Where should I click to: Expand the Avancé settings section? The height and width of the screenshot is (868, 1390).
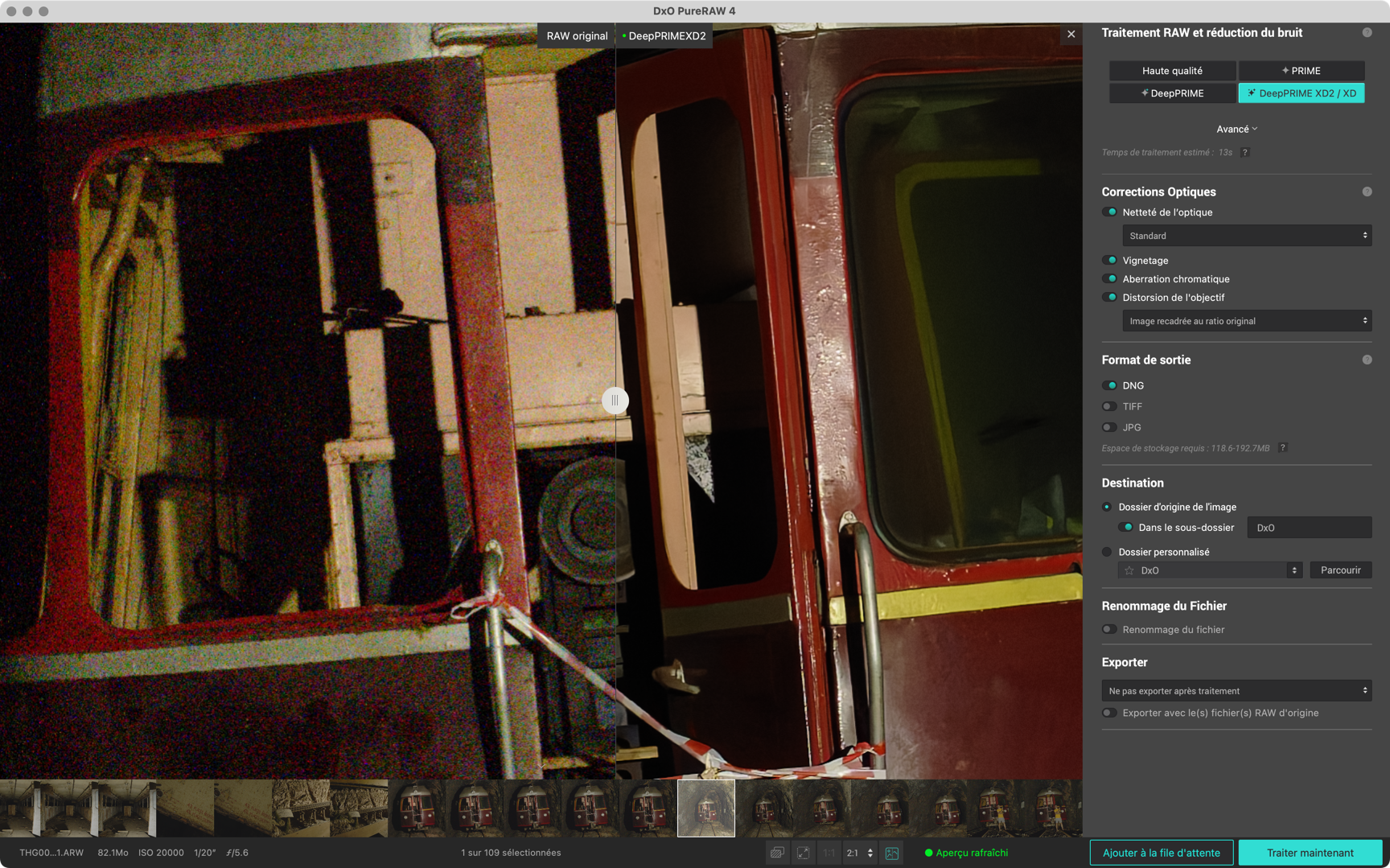(x=1236, y=129)
